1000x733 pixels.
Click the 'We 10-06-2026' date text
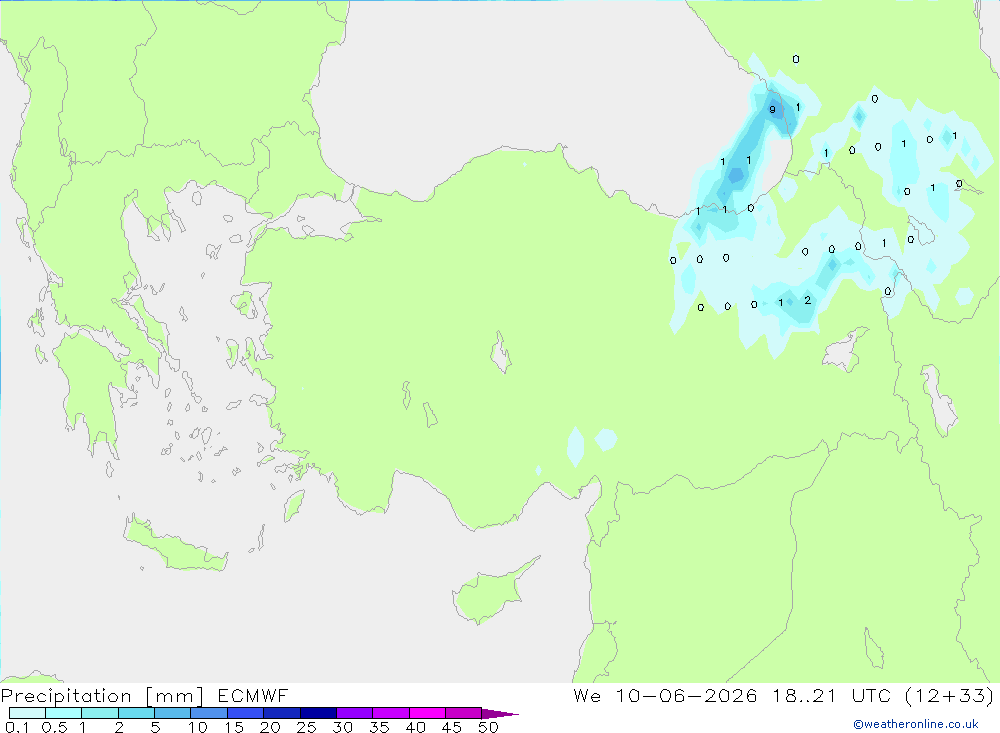pos(665,695)
